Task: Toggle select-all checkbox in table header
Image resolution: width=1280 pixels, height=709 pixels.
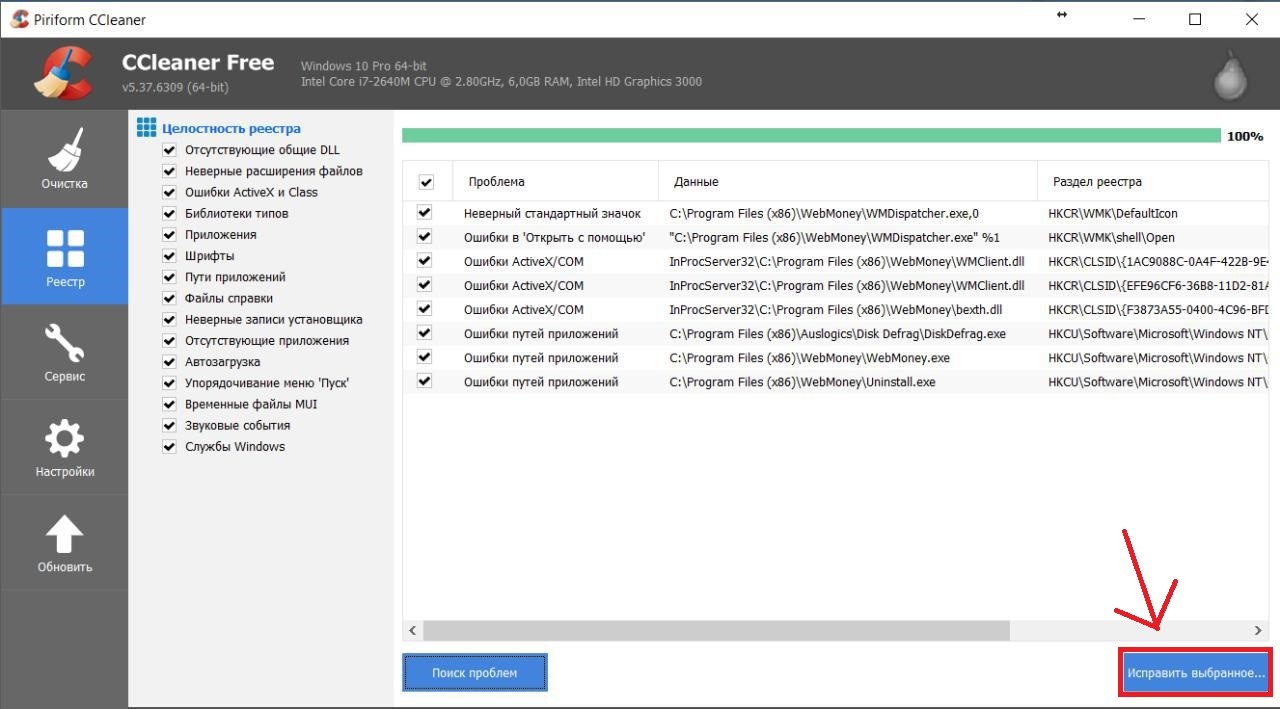Action: pos(426,182)
